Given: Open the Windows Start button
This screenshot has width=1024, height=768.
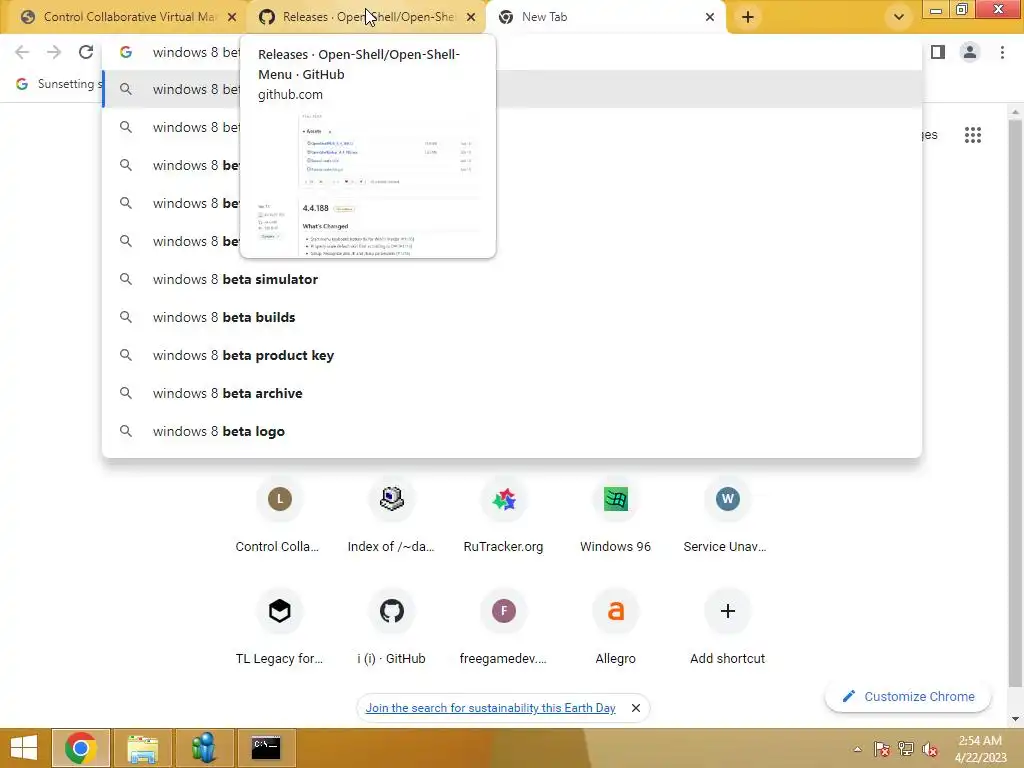Looking at the screenshot, I should tap(24, 748).
